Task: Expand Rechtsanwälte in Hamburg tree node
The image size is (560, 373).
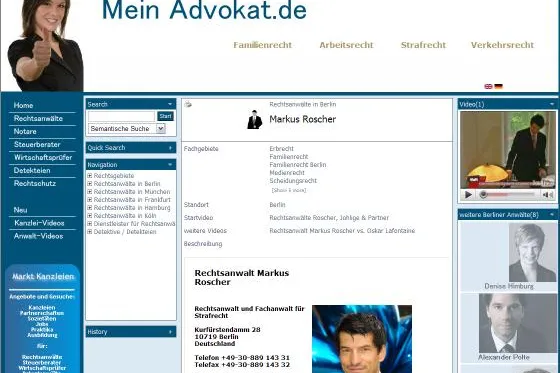Action: (x=90, y=208)
